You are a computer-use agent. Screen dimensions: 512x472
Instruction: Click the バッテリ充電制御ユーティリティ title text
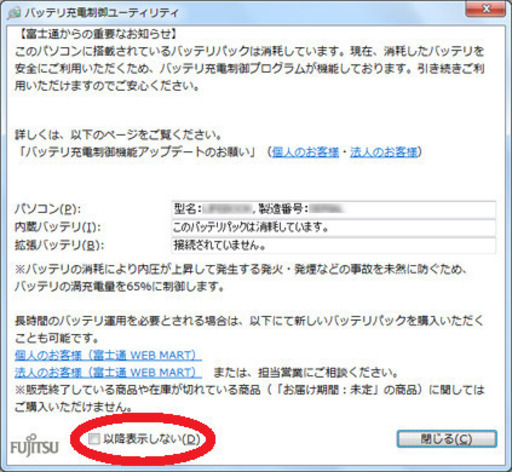[102, 13]
